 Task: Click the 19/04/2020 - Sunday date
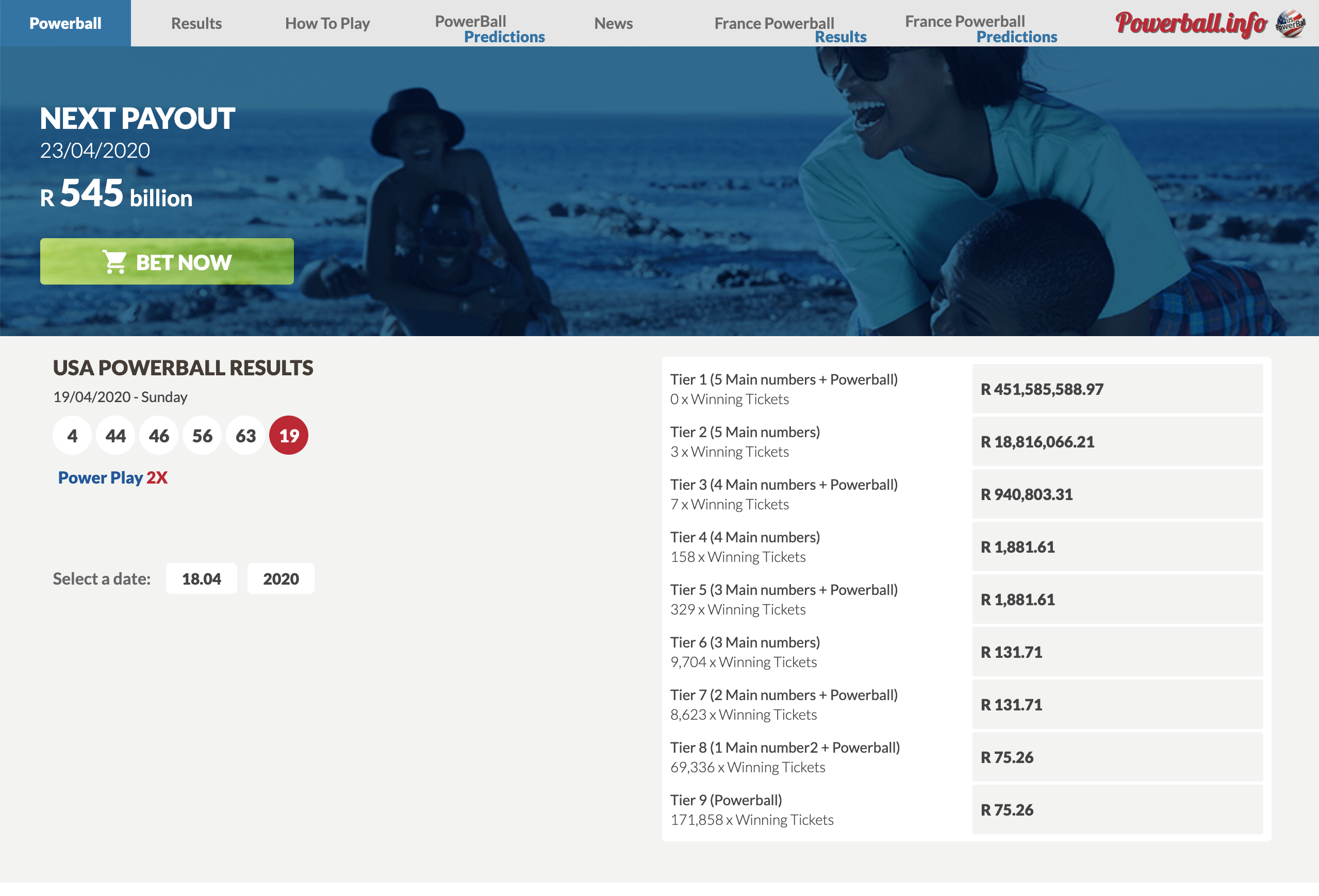pos(120,397)
